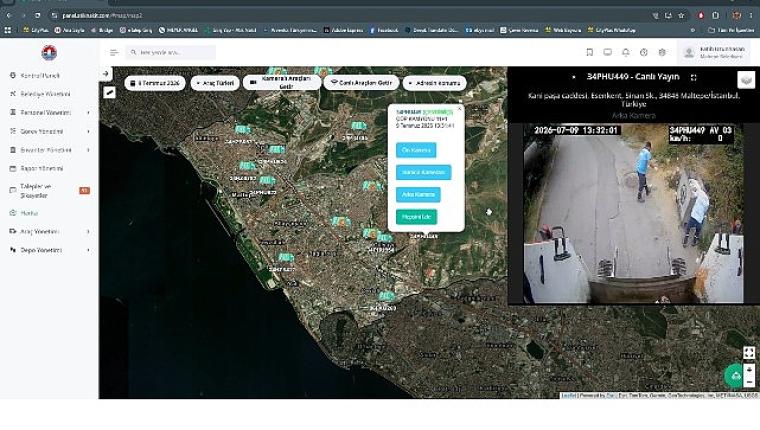Open Envanter Yönetimi sidebar item
Image resolution: width=760 pixels, height=430 pixels.
click(x=46, y=150)
